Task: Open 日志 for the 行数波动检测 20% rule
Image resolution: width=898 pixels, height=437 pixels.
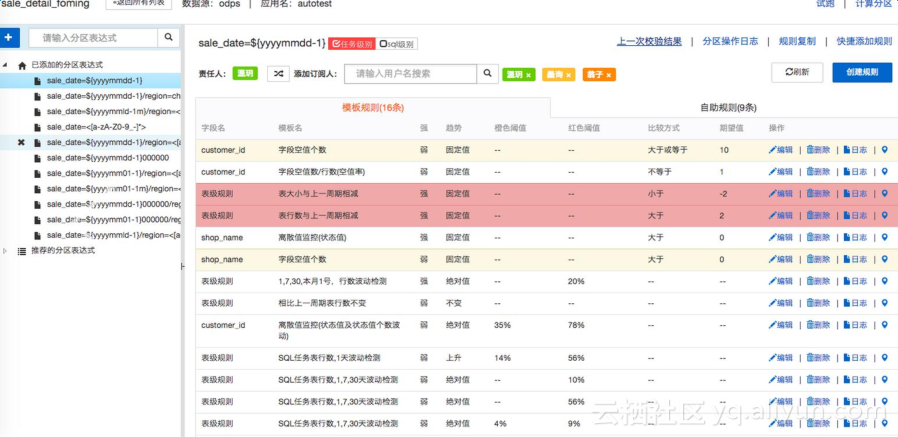Action: [855, 281]
